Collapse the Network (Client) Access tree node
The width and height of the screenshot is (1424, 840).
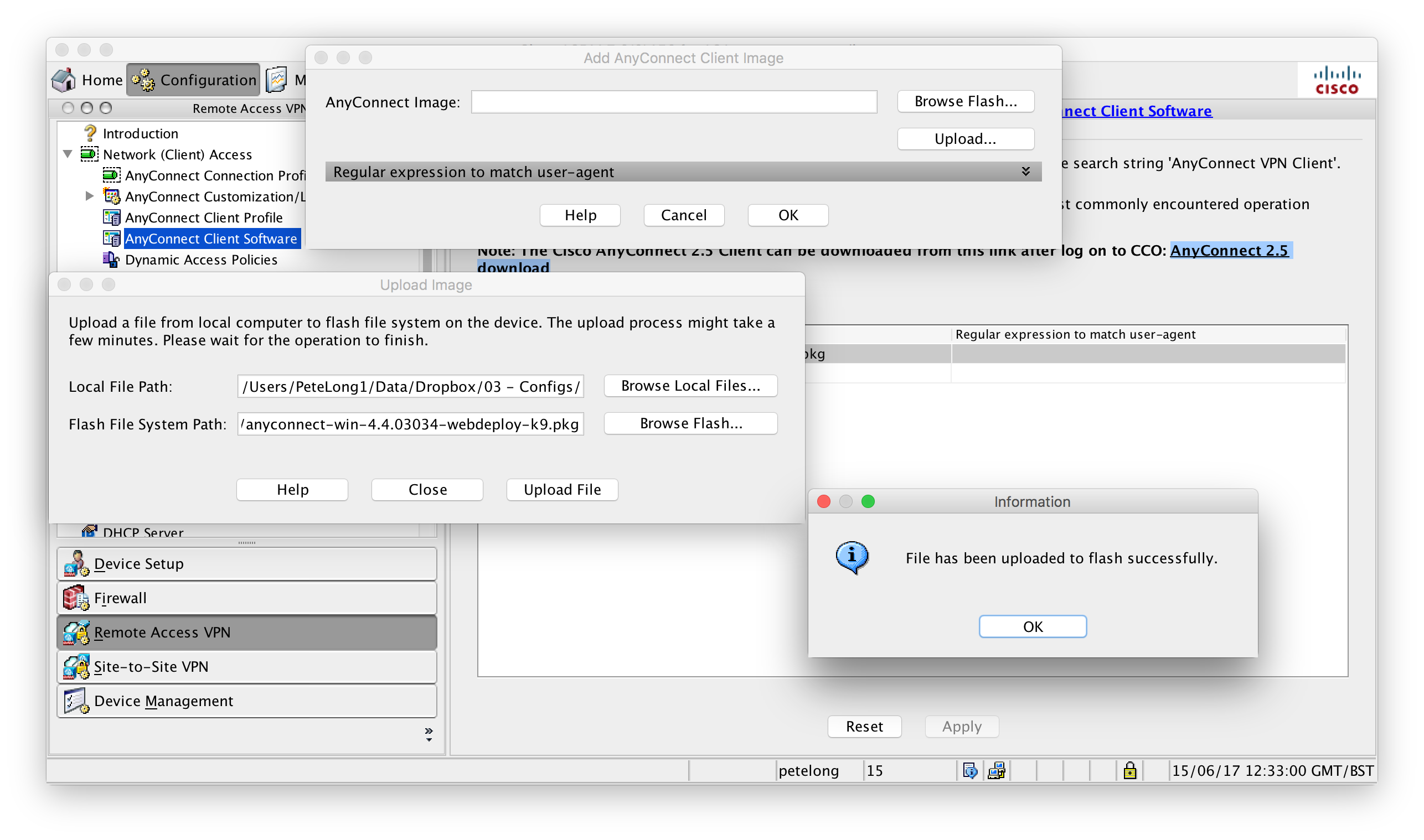(68, 154)
